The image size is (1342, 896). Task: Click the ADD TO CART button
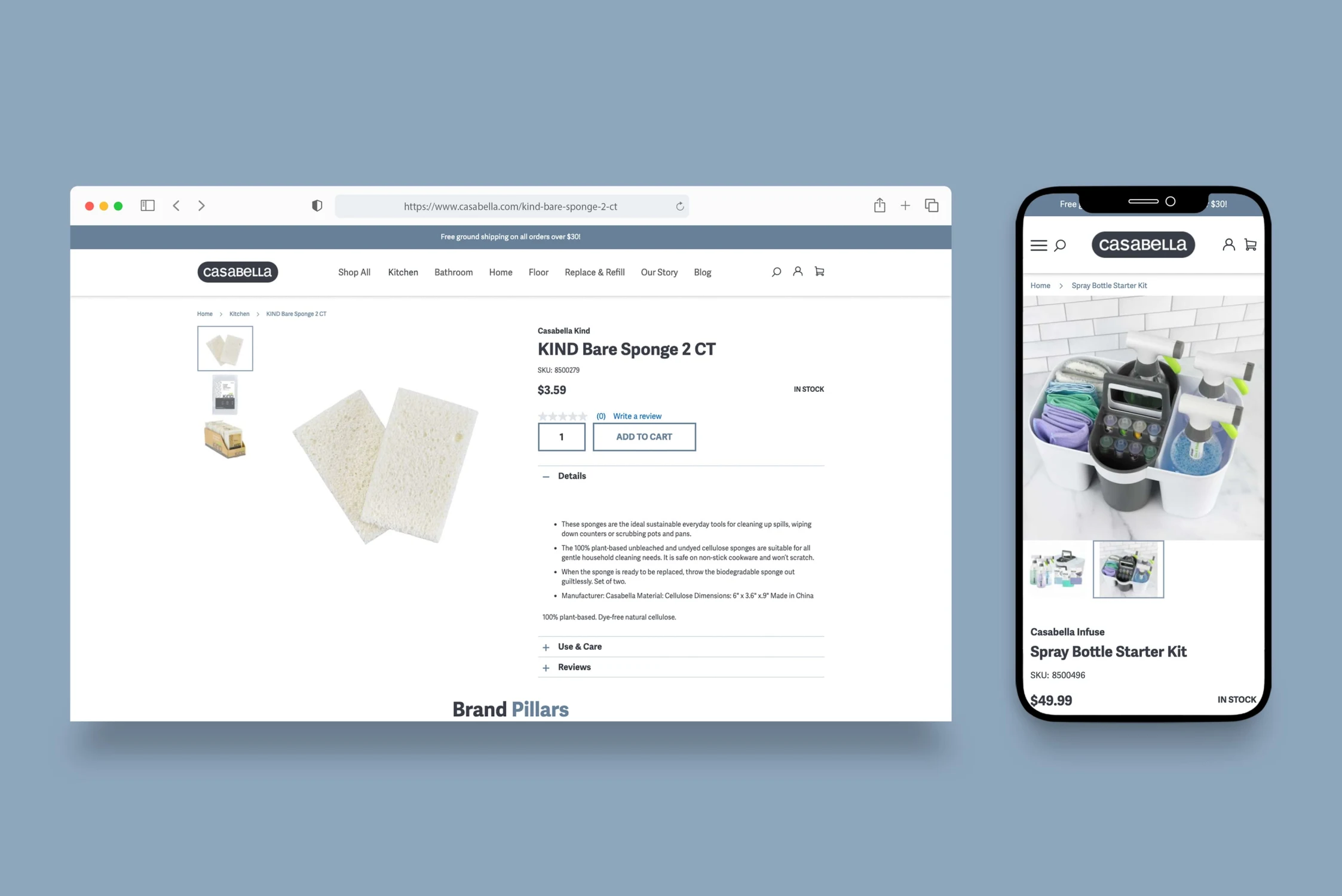(x=644, y=436)
